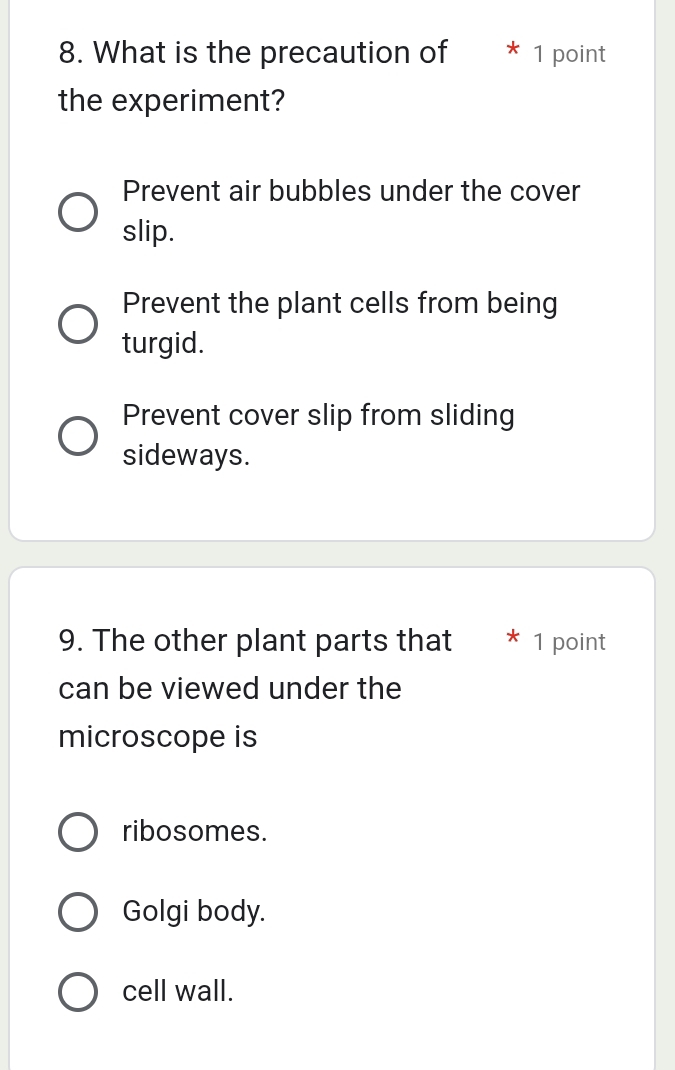Viewport: 675px width, 1070px height.
Task: Select radio button for air bubbles option
Action: click(x=78, y=213)
